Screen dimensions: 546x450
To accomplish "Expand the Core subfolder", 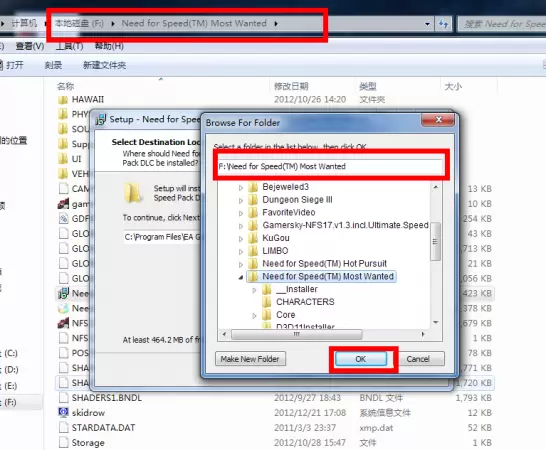I will coord(254,316).
